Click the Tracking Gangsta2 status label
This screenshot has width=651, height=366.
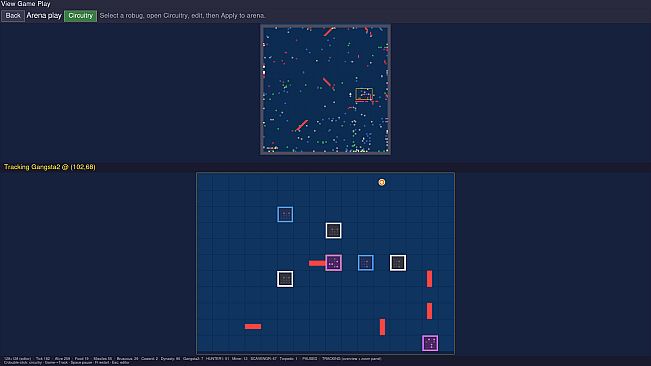pos(50,167)
